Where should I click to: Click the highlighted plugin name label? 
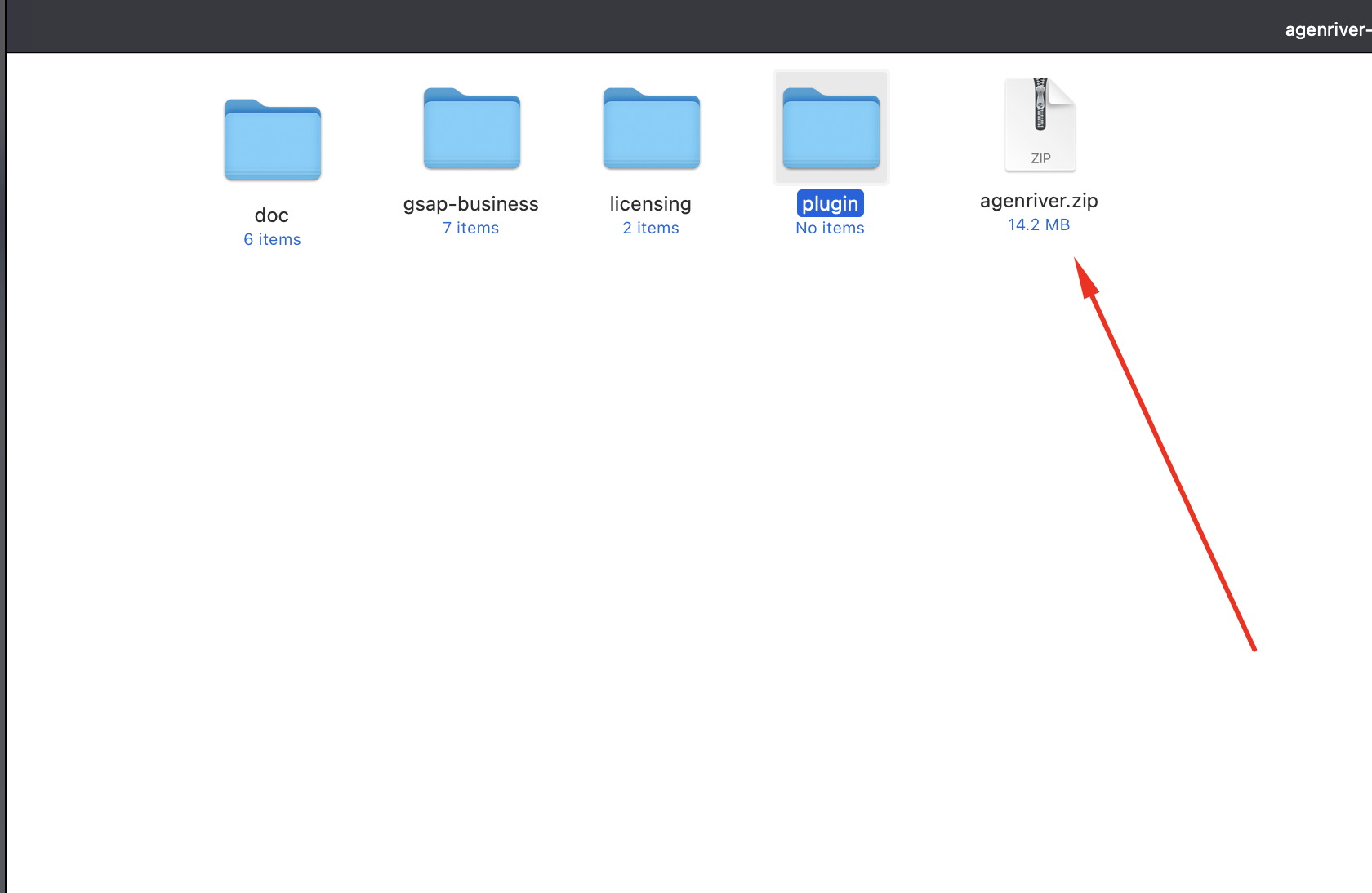click(831, 204)
